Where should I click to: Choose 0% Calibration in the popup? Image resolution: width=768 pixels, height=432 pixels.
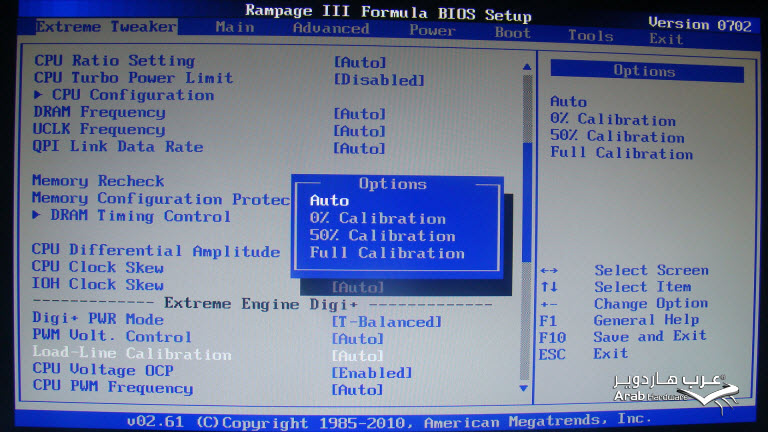[x=378, y=218]
